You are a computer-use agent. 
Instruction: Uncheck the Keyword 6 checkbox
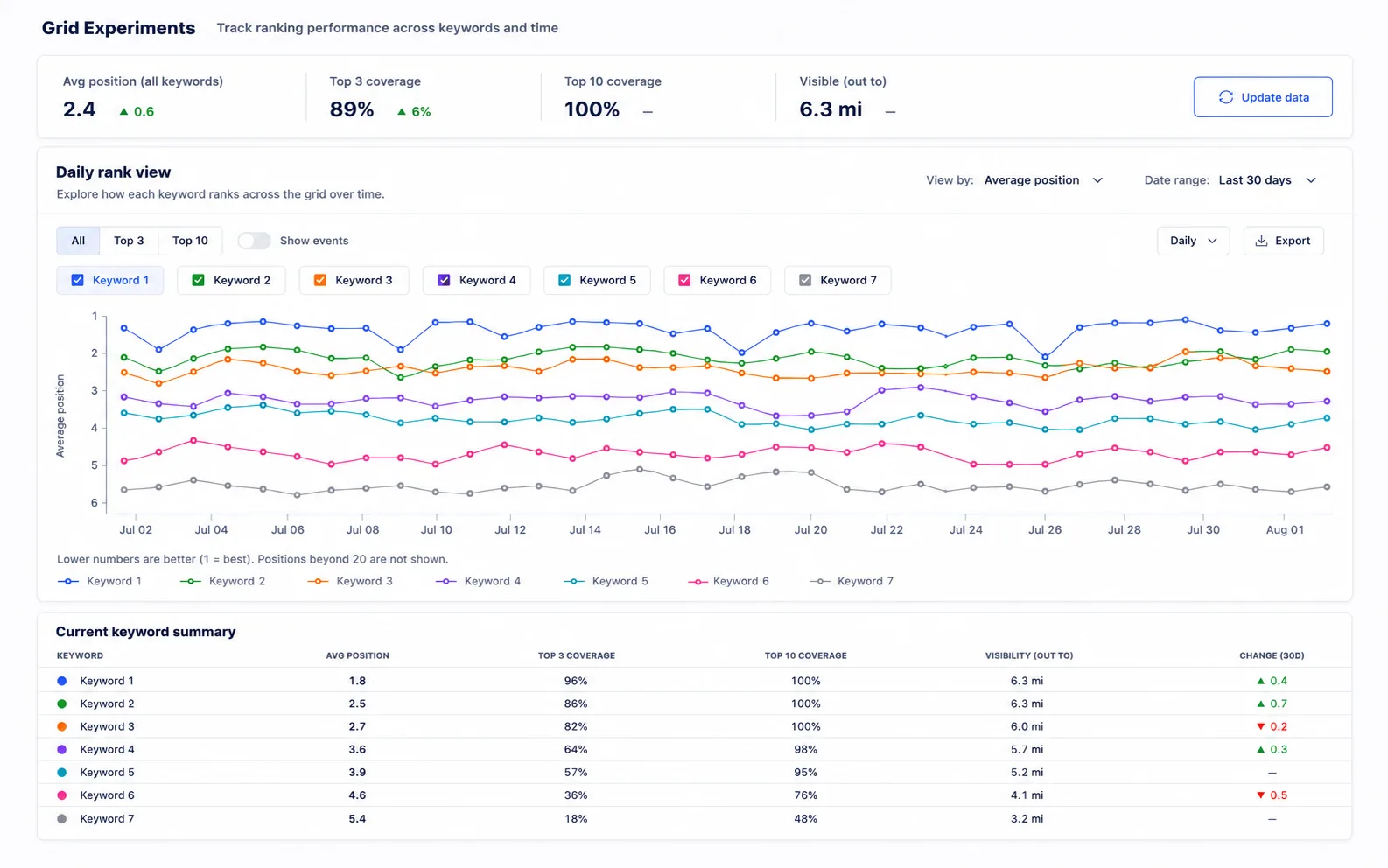click(x=684, y=280)
